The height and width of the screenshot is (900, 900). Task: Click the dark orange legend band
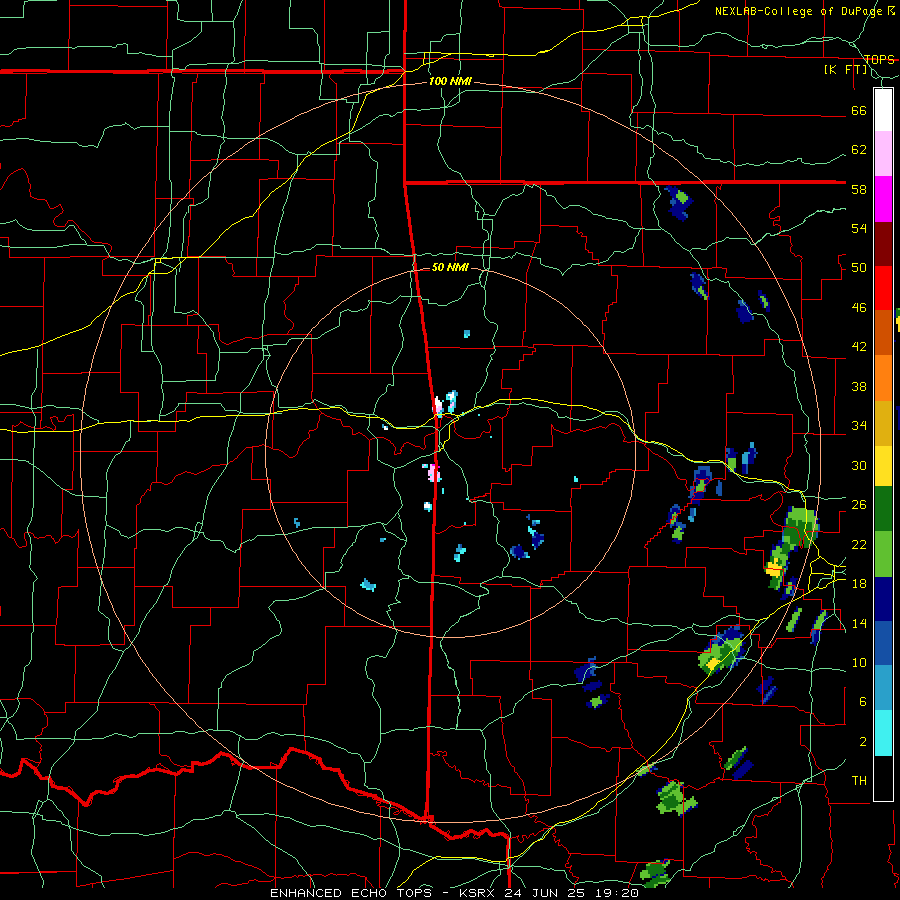coord(883,333)
